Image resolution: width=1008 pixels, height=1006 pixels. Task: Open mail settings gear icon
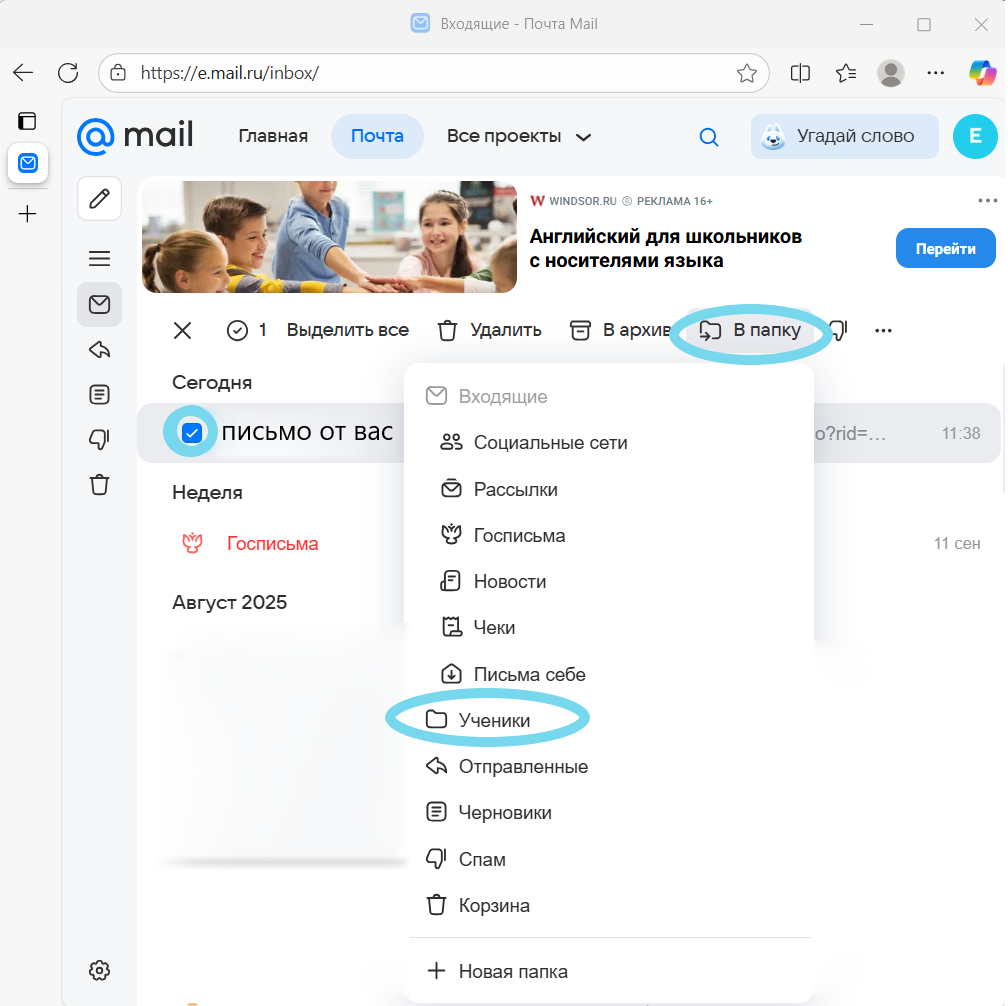click(99, 970)
